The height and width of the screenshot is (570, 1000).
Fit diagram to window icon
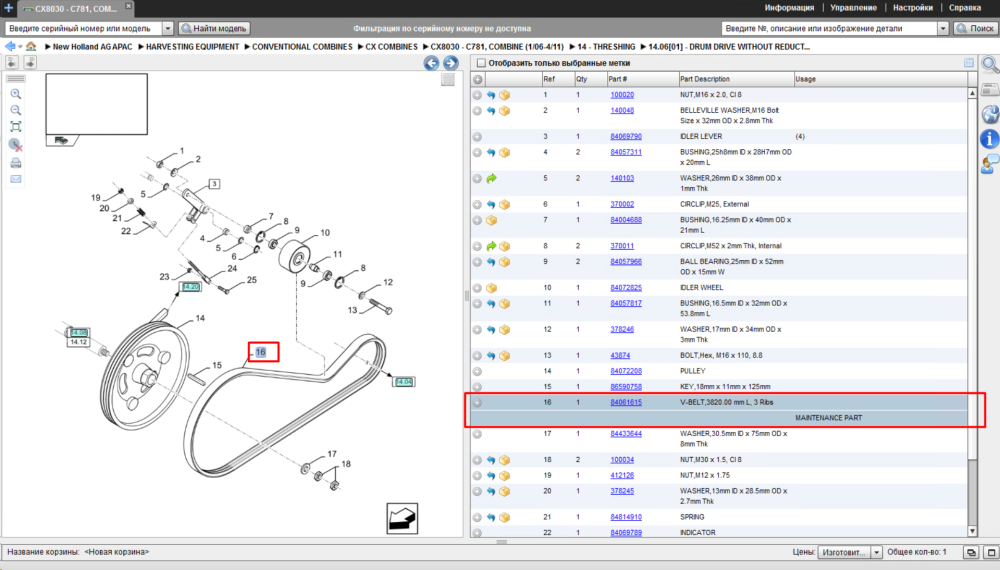point(16,127)
